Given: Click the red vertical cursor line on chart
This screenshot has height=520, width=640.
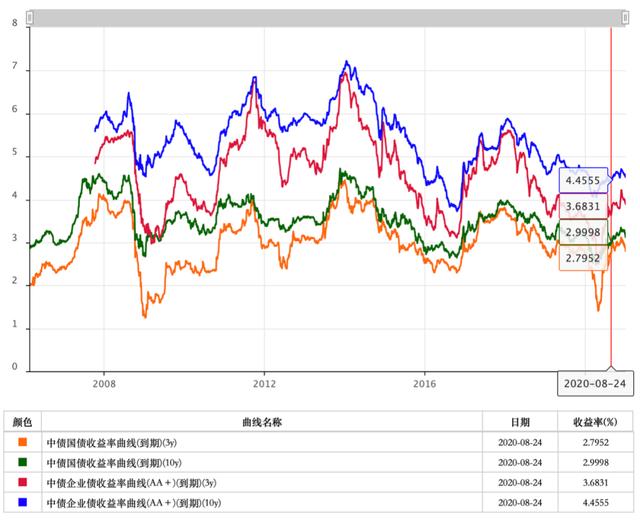Looking at the screenshot, I should click(611, 199).
